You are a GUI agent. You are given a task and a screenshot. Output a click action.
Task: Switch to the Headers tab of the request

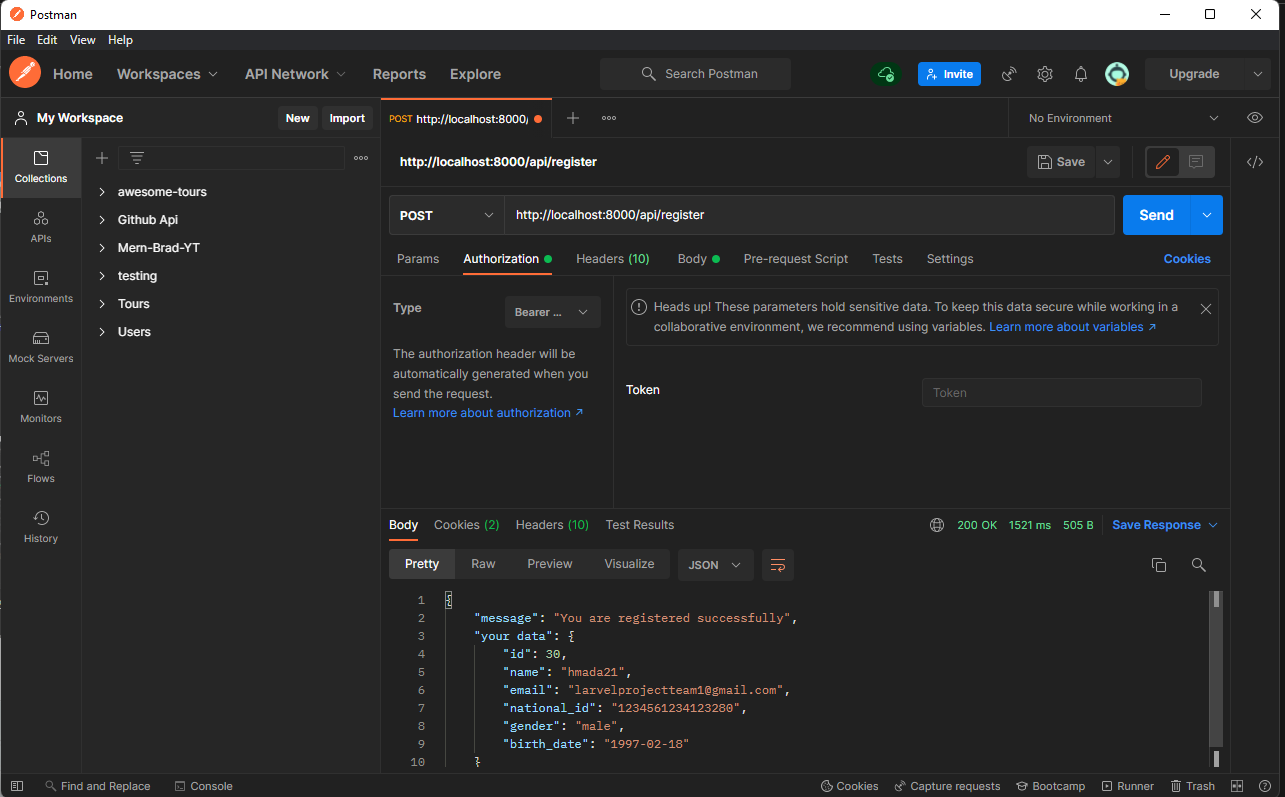tap(612, 258)
